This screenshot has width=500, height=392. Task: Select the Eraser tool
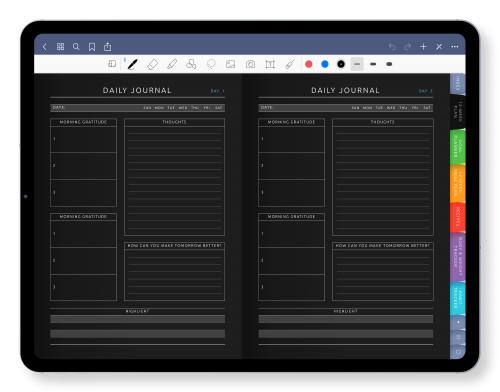[x=152, y=64]
